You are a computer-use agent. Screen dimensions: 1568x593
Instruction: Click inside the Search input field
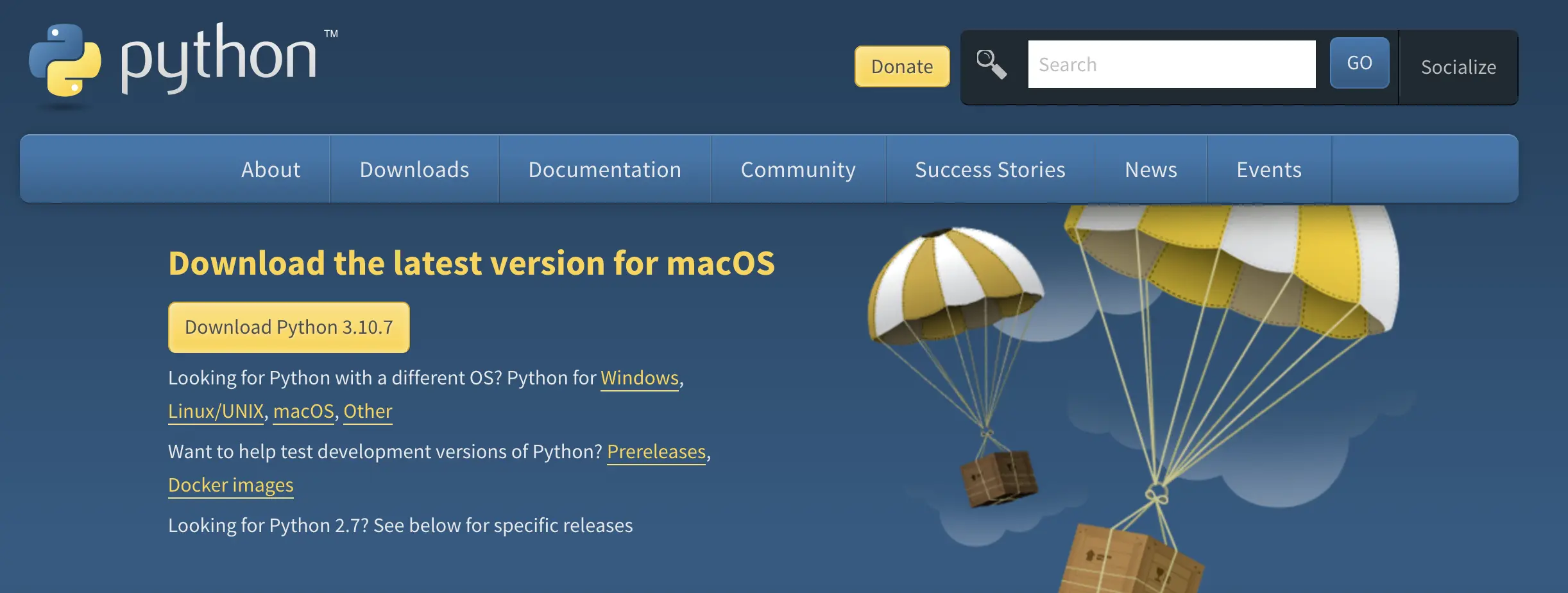click(x=1172, y=64)
